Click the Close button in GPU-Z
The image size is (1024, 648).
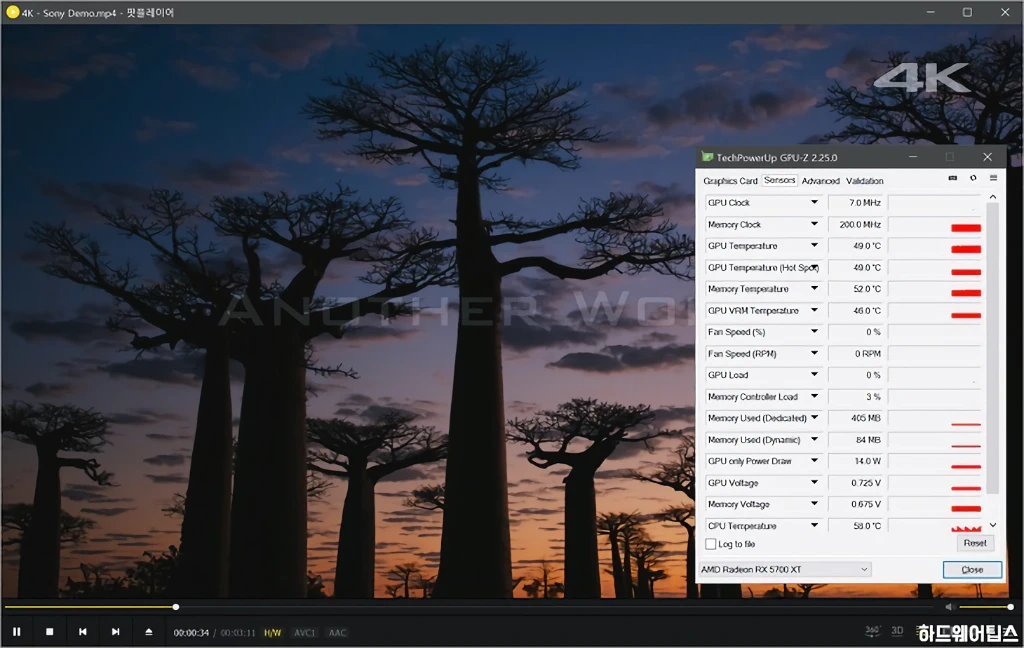click(972, 570)
